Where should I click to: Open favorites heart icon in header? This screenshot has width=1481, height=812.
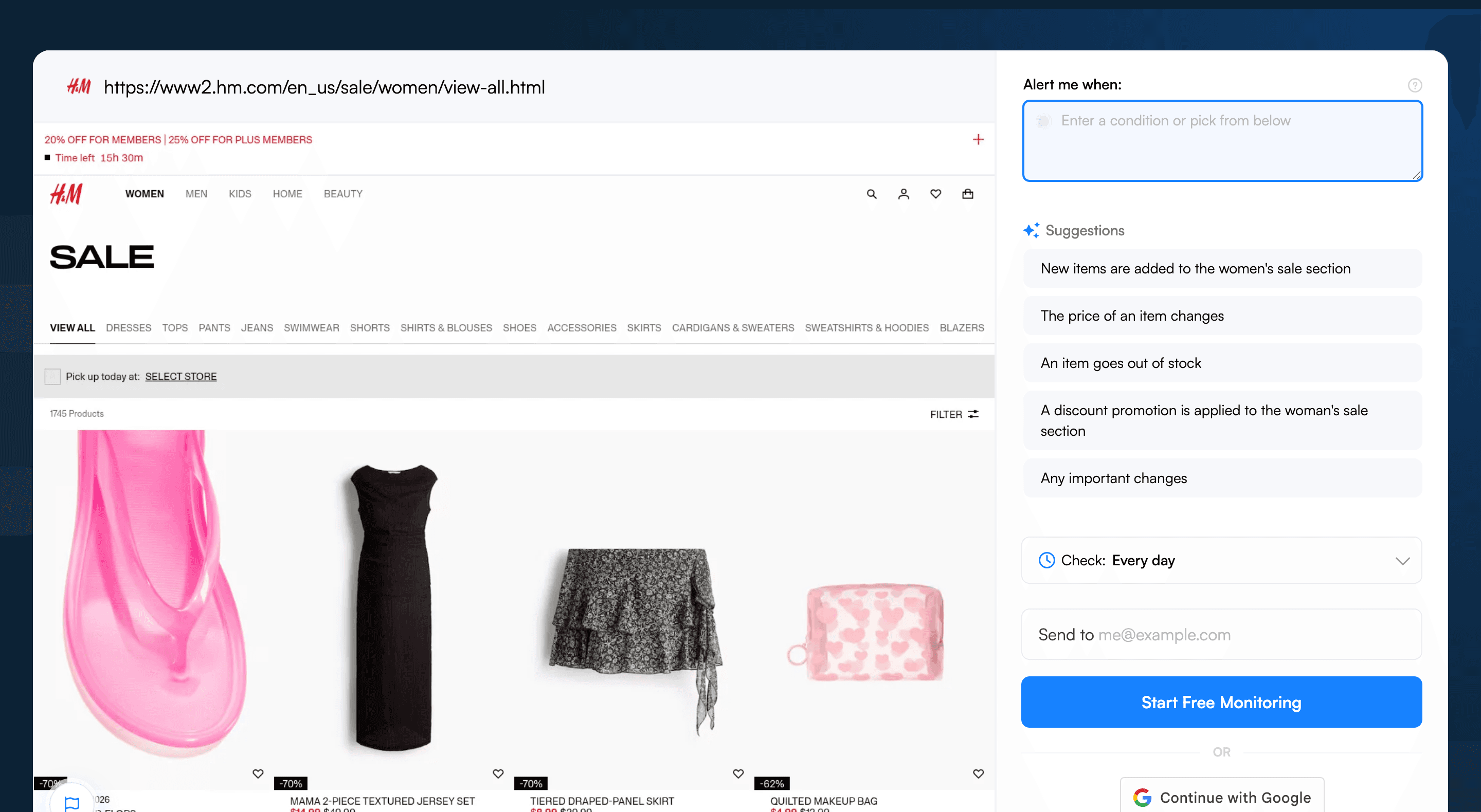tap(936, 194)
